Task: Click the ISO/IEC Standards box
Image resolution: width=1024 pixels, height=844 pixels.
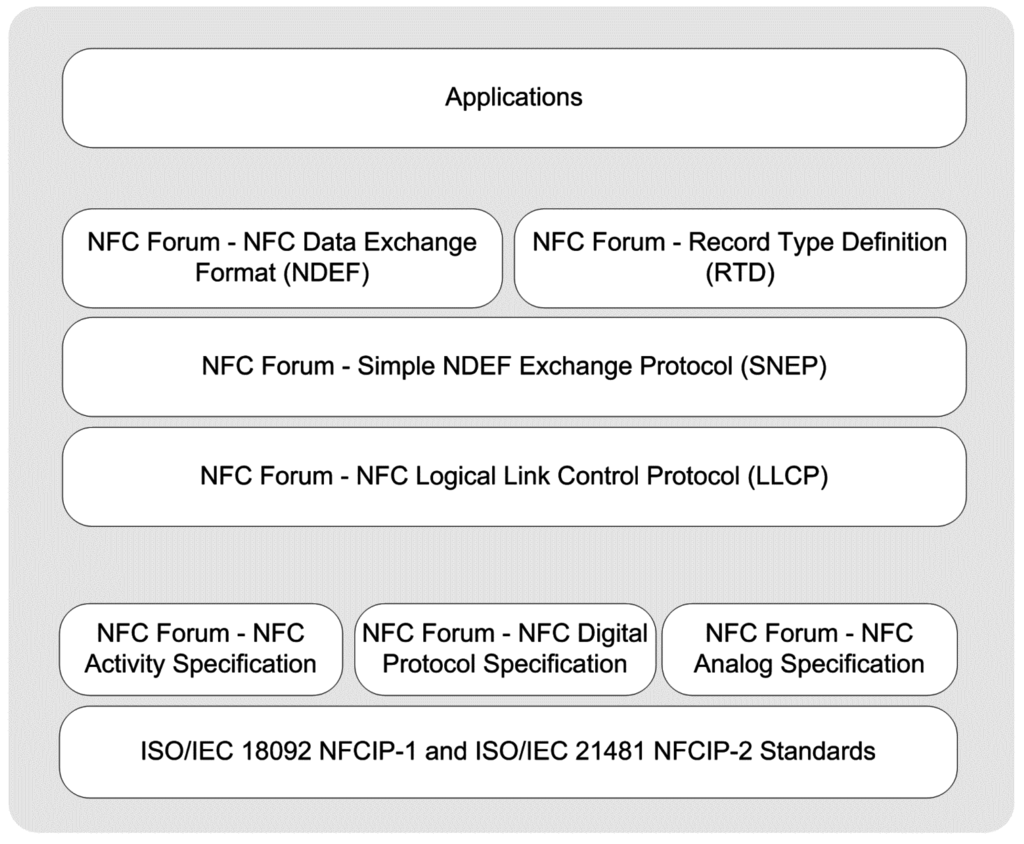Action: (x=508, y=751)
